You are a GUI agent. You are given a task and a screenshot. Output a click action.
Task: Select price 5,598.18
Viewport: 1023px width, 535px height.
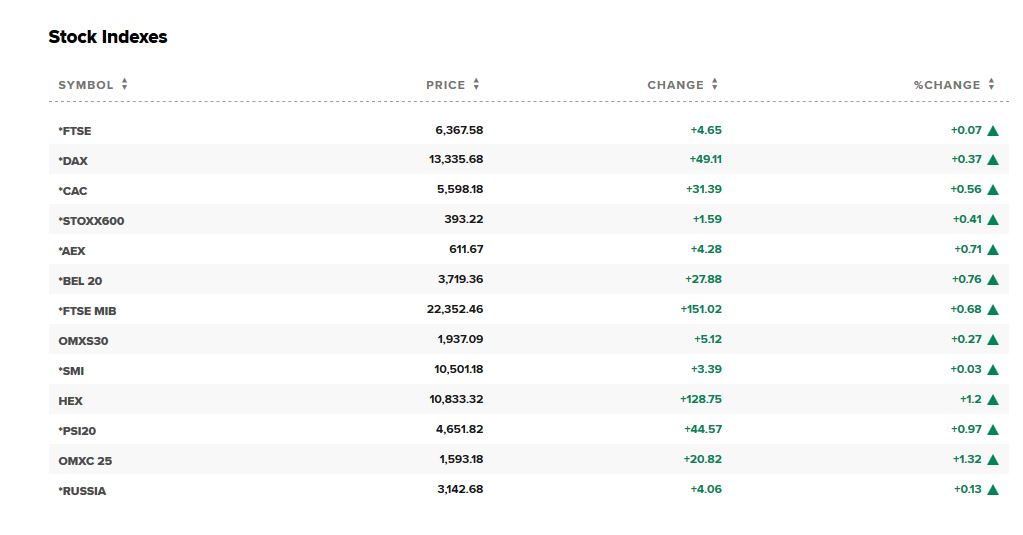(x=460, y=189)
